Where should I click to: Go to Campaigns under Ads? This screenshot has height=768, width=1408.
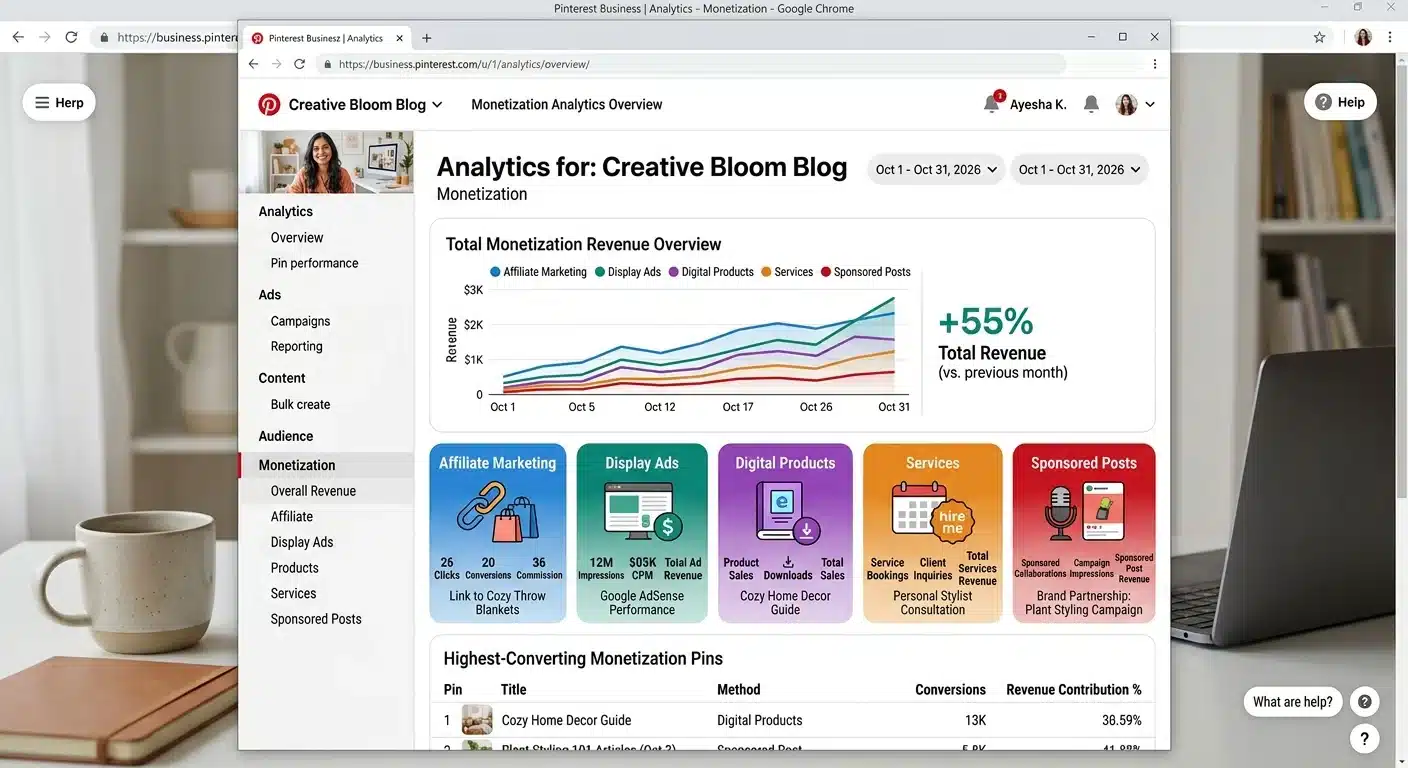pyautogui.click(x=300, y=321)
